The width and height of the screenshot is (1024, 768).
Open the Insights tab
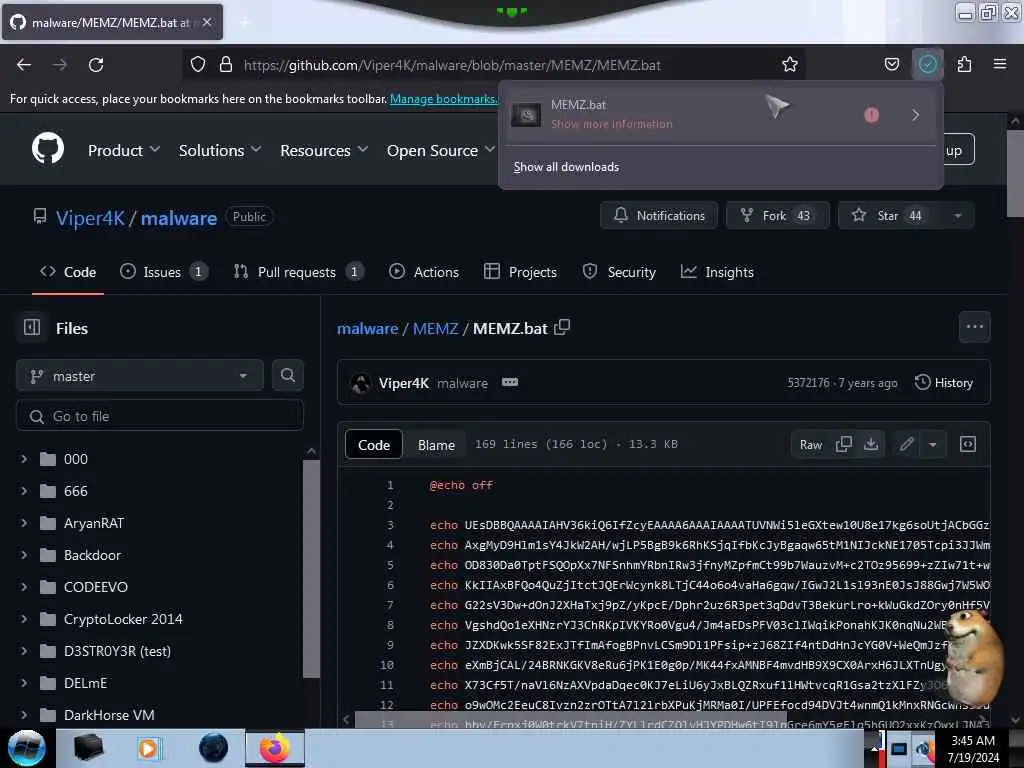pyautogui.click(x=717, y=272)
